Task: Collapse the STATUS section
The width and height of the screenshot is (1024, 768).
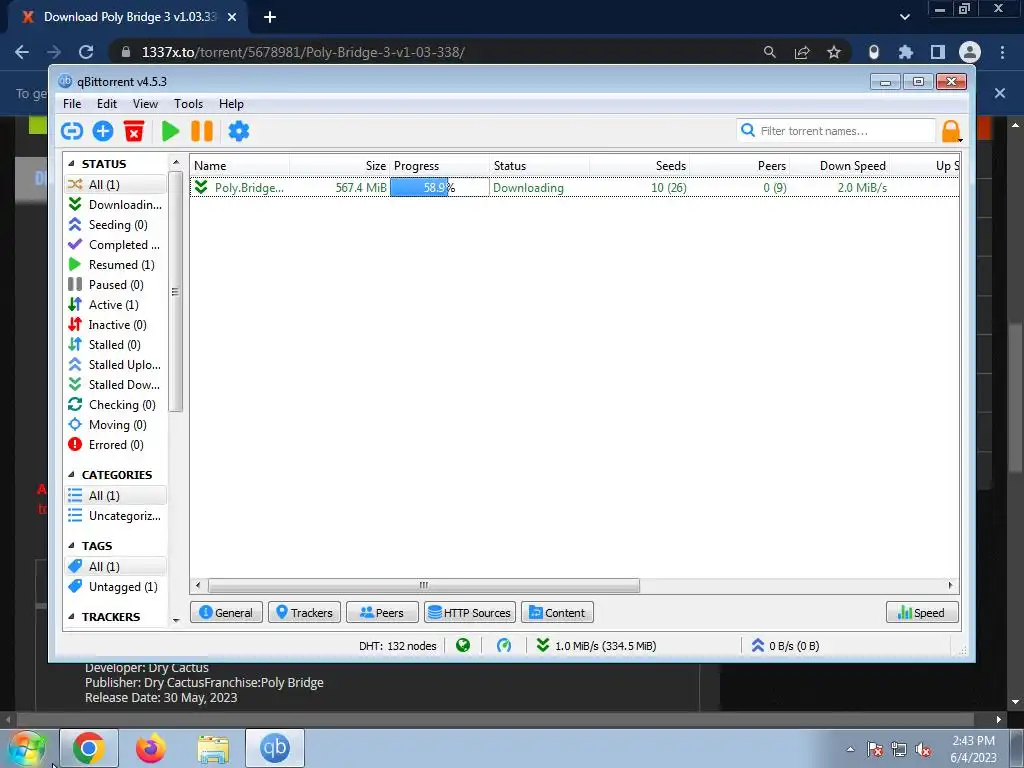Action: point(71,163)
